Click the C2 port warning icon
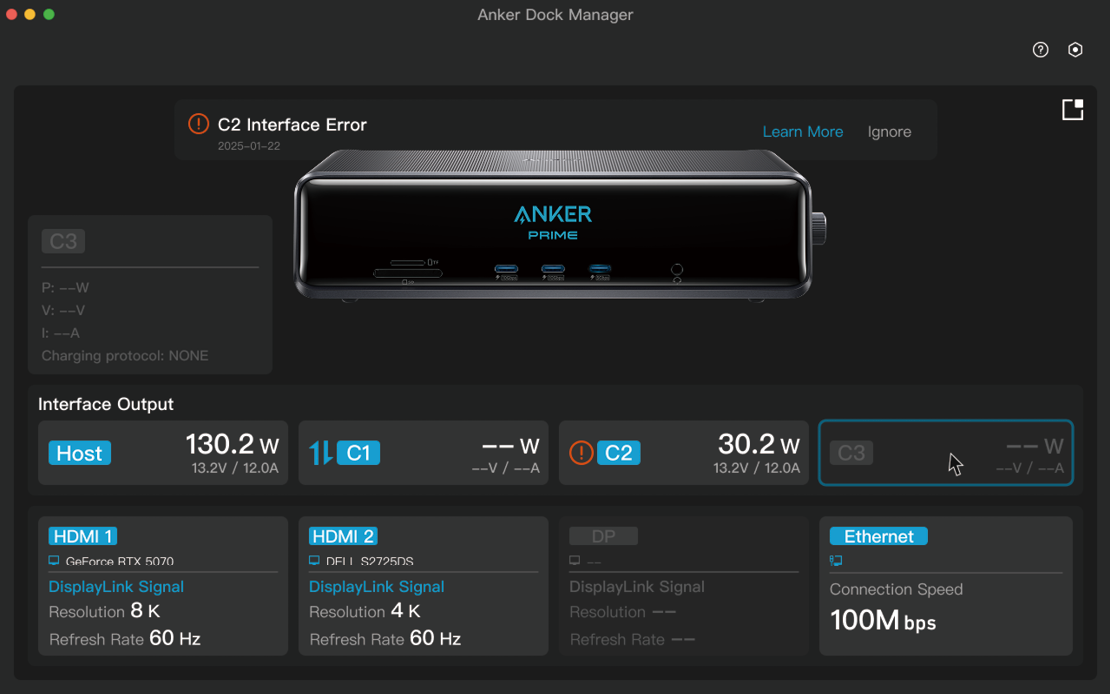The width and height of the screenshot is (1110, 694). pyautogui.click(x=581, y=453)
